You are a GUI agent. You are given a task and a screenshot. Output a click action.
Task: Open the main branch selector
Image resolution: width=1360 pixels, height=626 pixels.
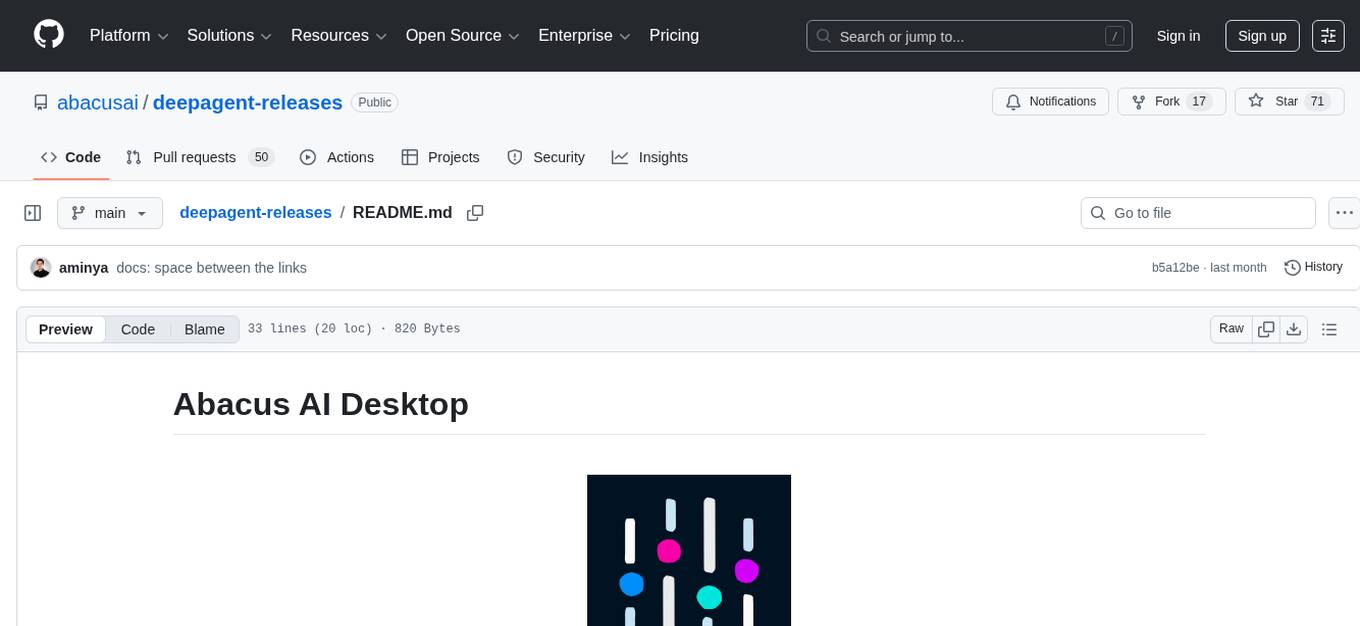[x=109, y=213]
